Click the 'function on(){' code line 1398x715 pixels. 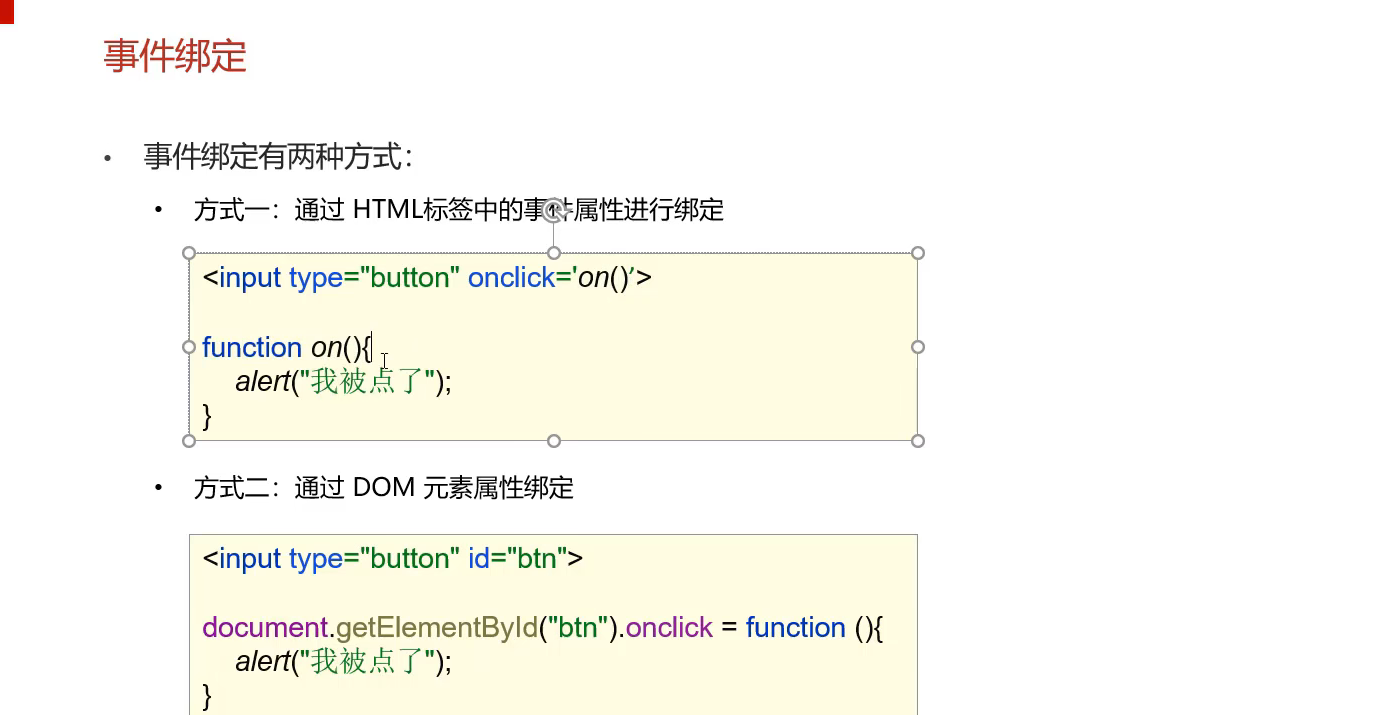pos(286,348)
